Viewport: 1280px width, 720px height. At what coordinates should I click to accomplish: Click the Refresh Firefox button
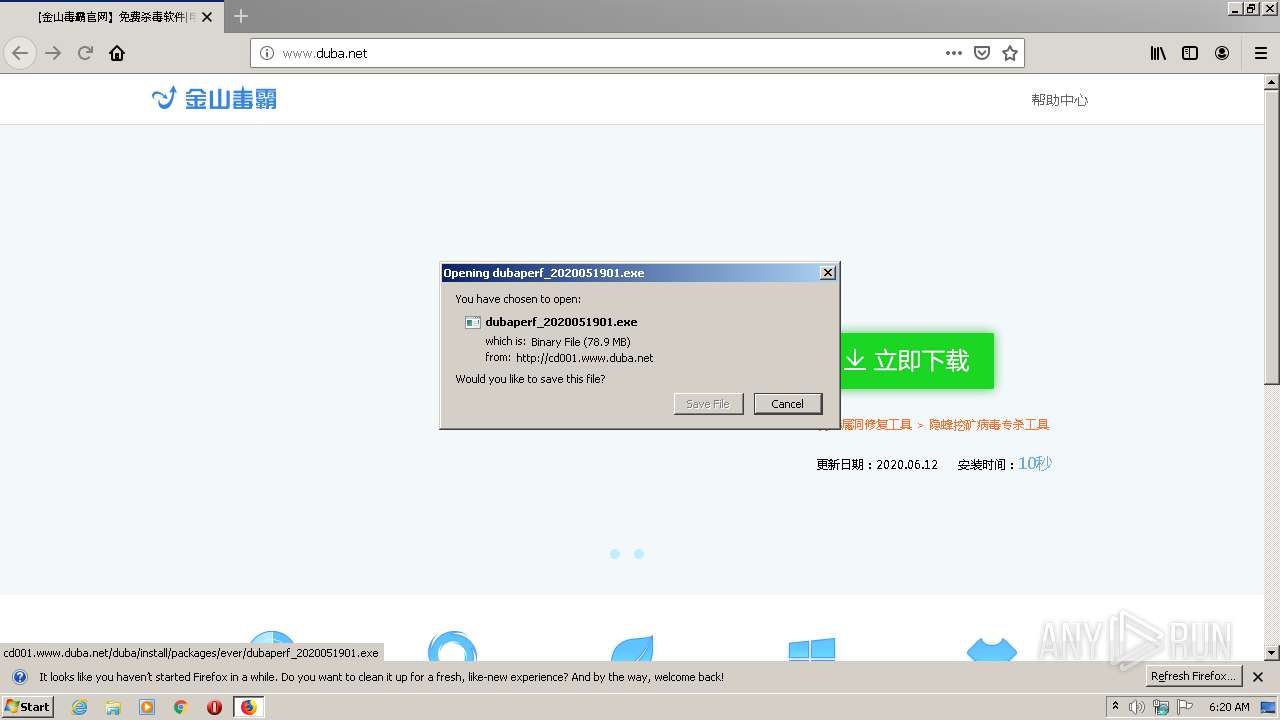tap(1194, 676)
